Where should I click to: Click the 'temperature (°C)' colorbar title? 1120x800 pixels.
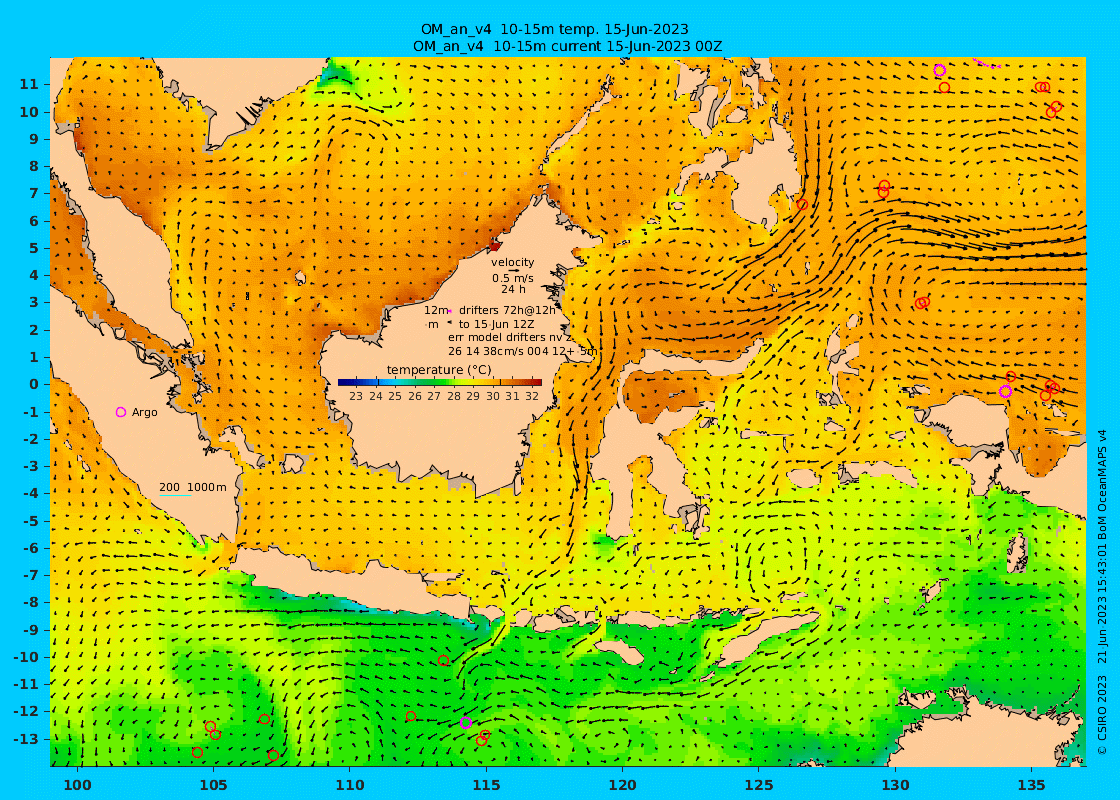(439, 369)
